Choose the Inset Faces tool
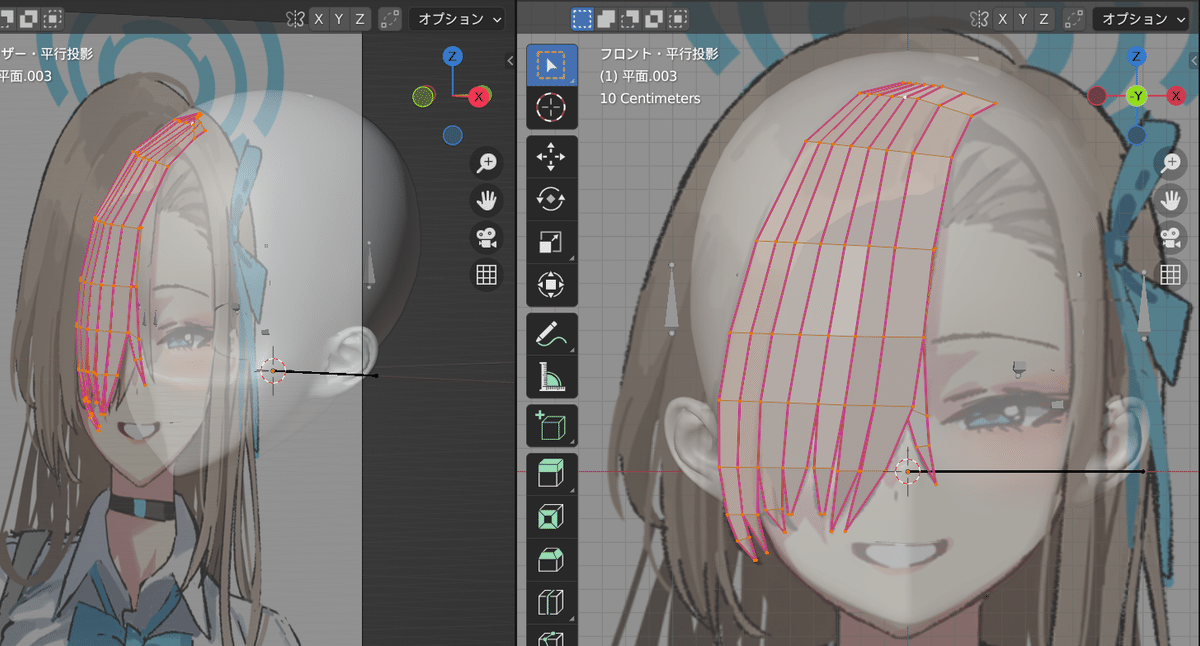Image resolution: width=1200 pixels, height=646 pixels. pyautogui.click(x=551, y=517)
